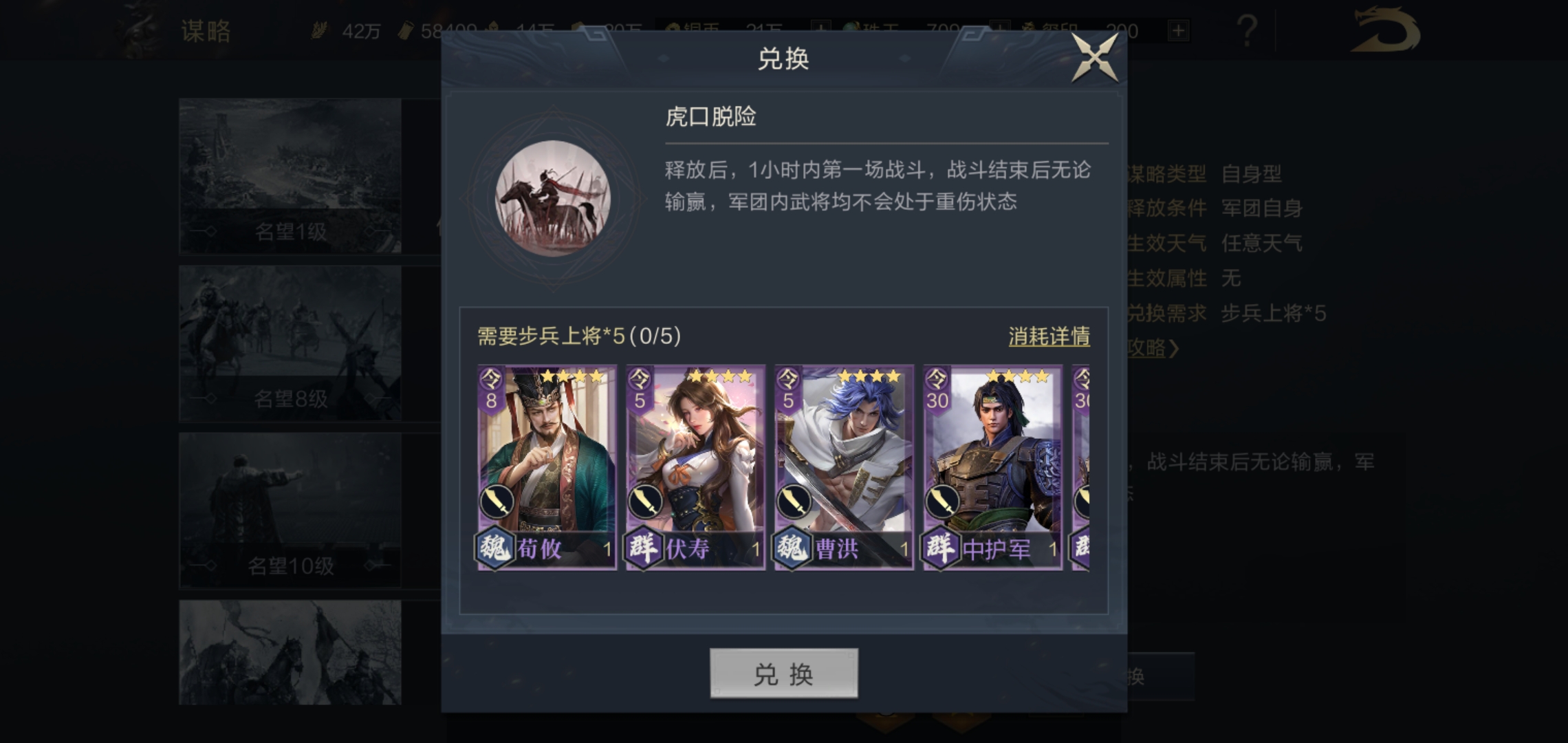Select the 伏寿 general card
The image size is (1568, 743).
point(695,467)
